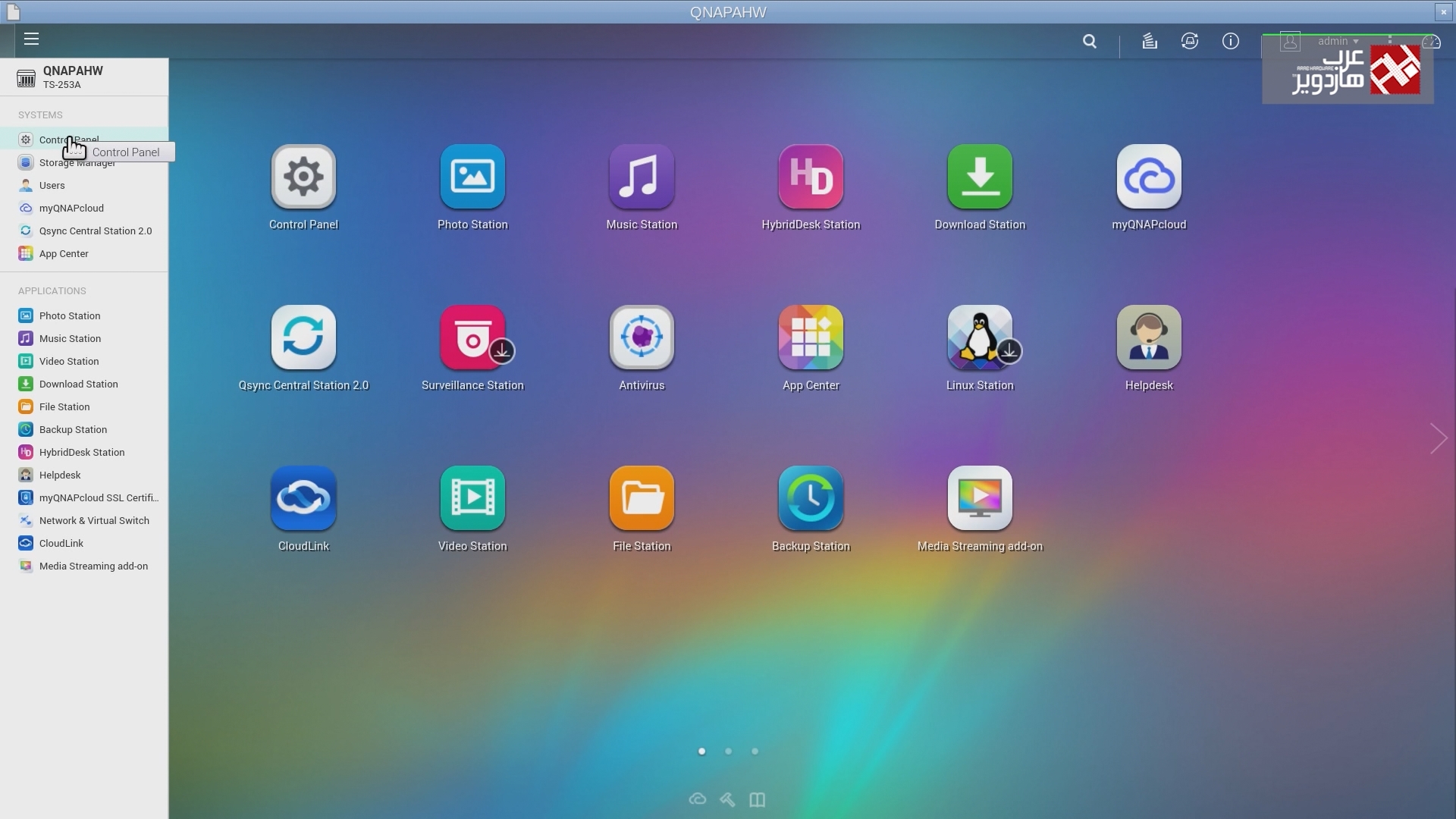The width and height of the screenshot is (1456, 819).
Task: Go to next desktop page arrow
Action: 1439,438
